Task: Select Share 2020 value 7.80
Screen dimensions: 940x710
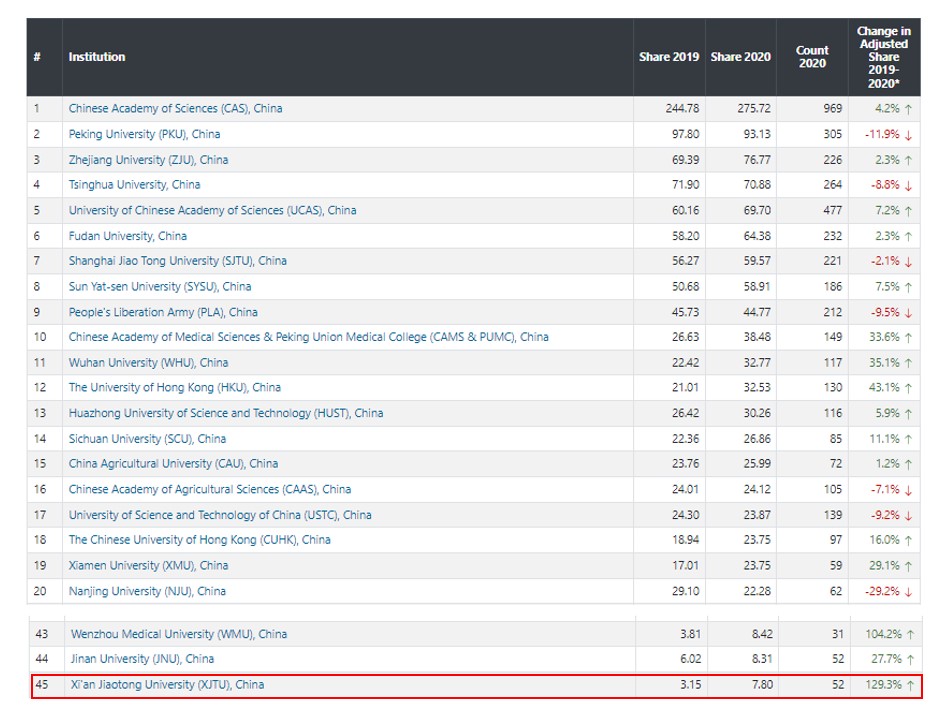Action: click(763, 684)
